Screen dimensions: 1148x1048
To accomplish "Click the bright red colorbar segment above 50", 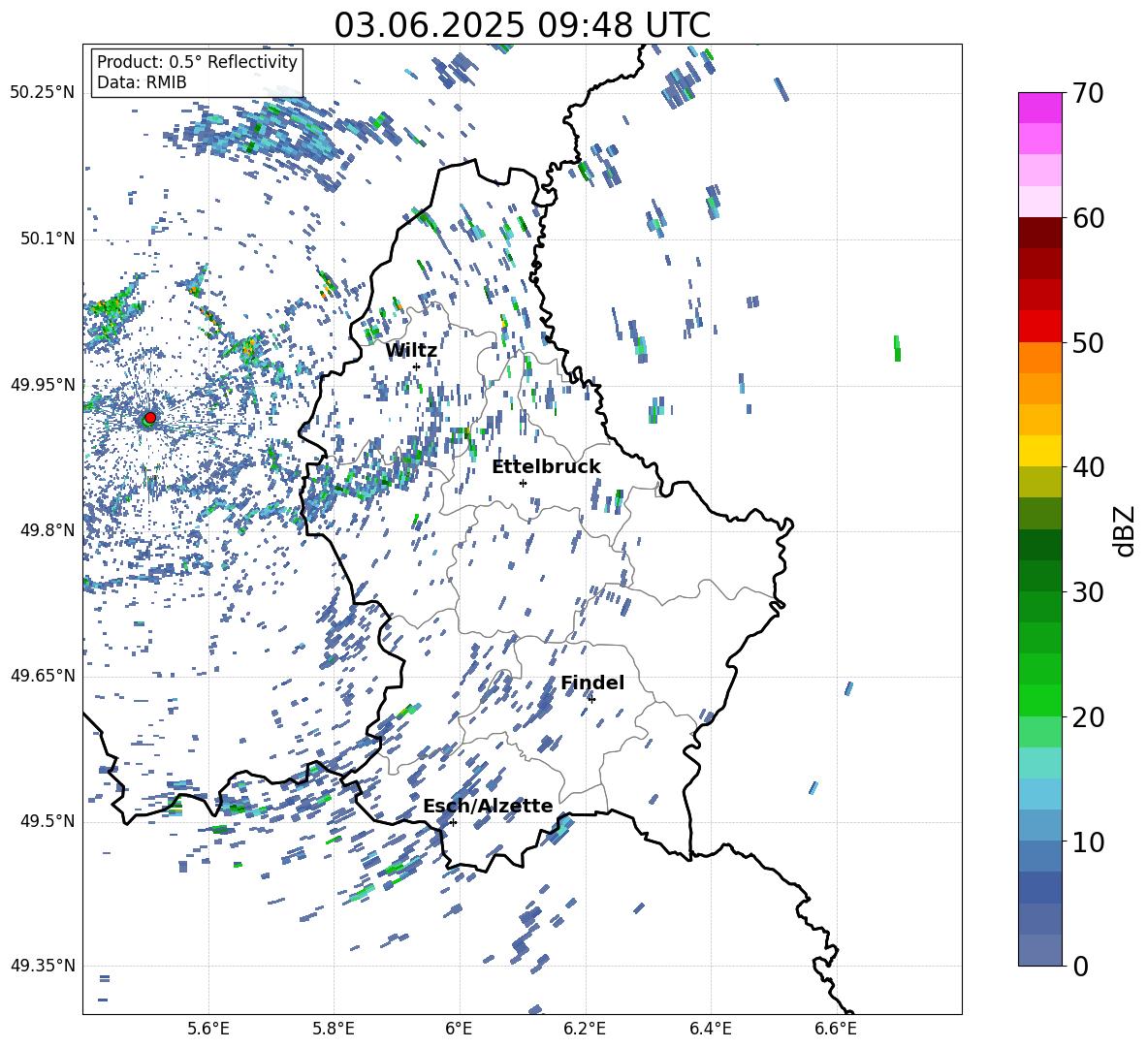I will point(1039,326).
